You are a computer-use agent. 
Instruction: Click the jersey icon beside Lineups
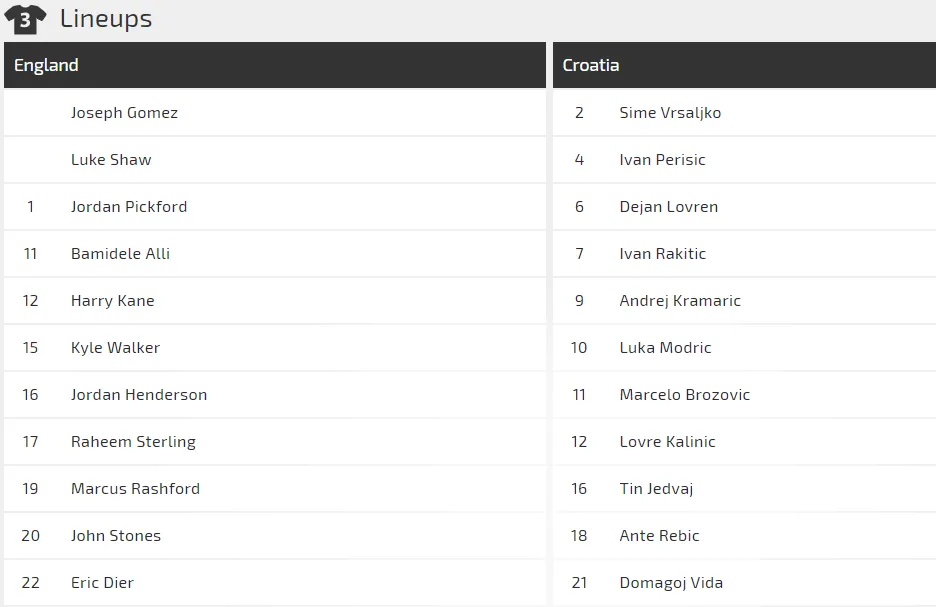(25, 18)
